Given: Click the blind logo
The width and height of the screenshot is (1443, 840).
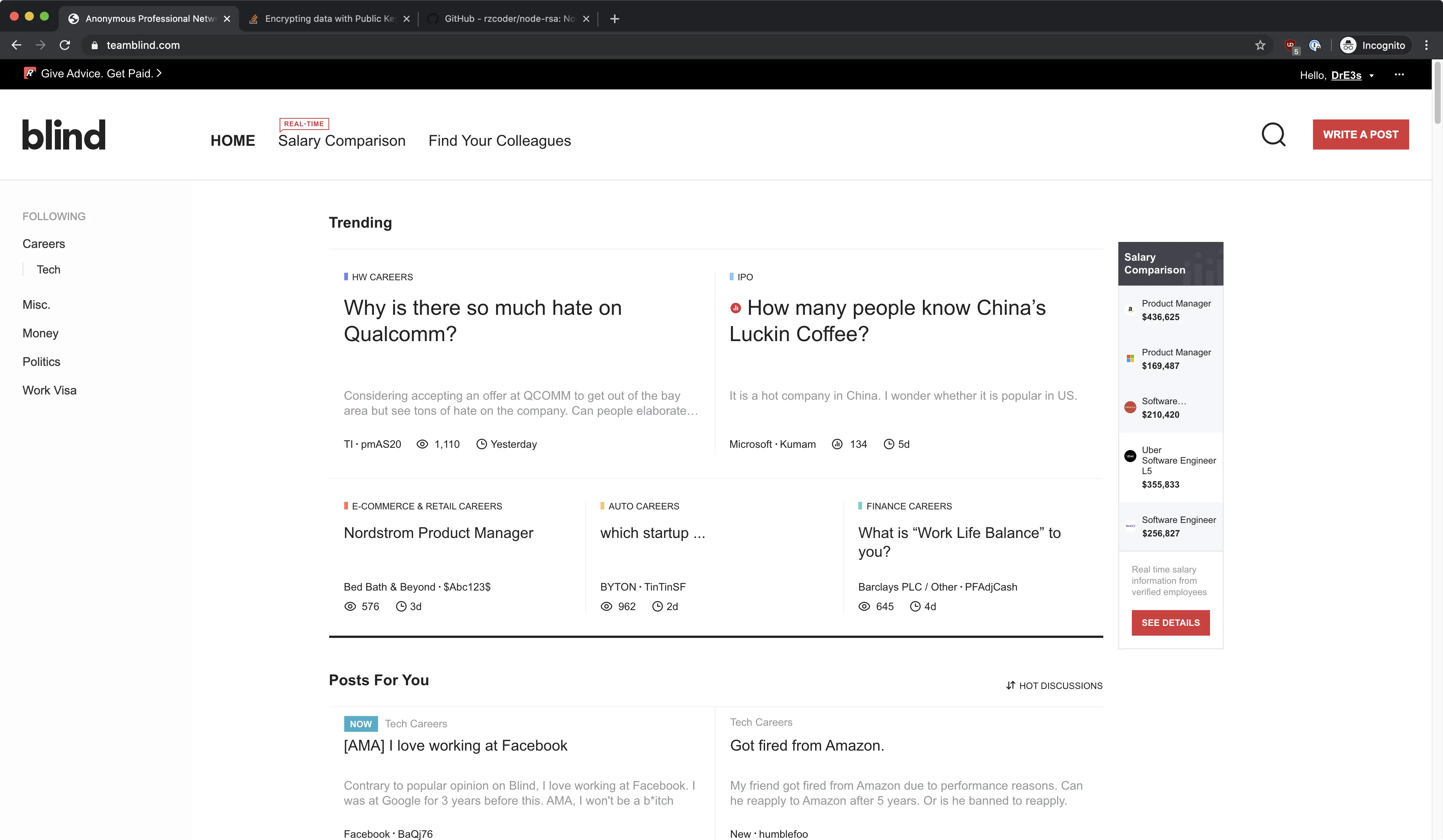Looking at the screenshot, I should coord(64,135).
